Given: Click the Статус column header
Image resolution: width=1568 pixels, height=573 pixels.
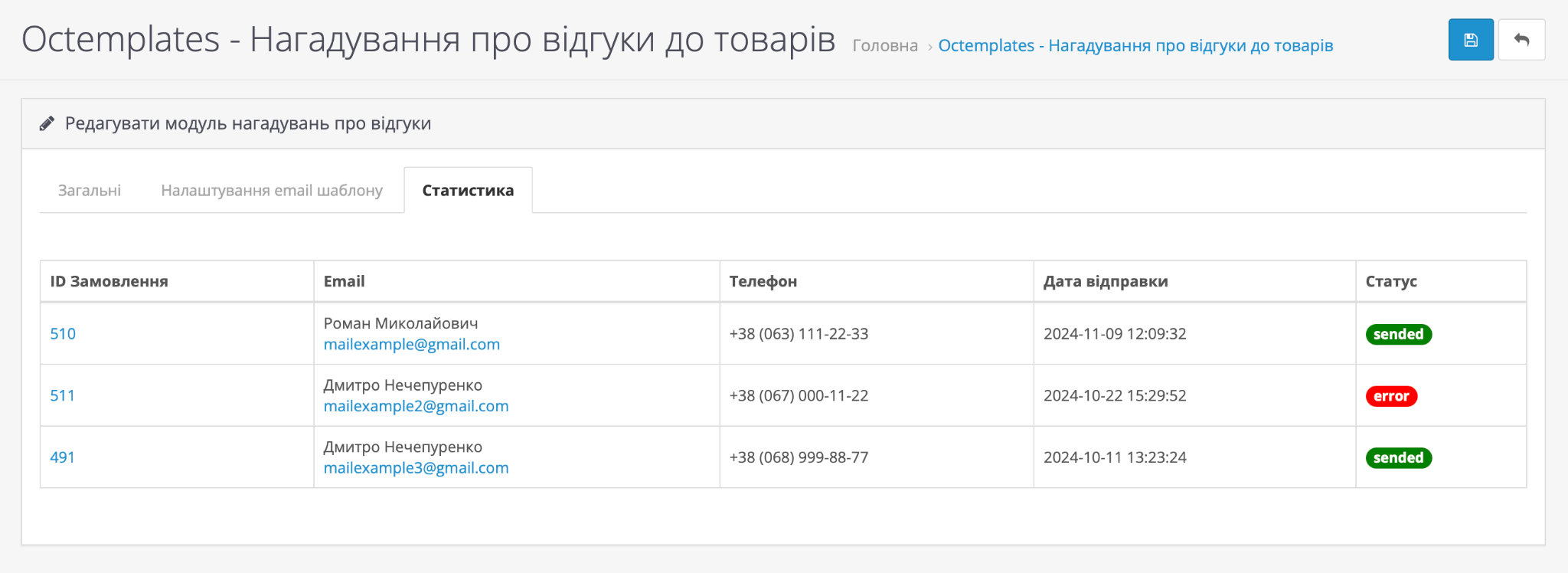Looking at the screenshot, I should click(1391, 281).
